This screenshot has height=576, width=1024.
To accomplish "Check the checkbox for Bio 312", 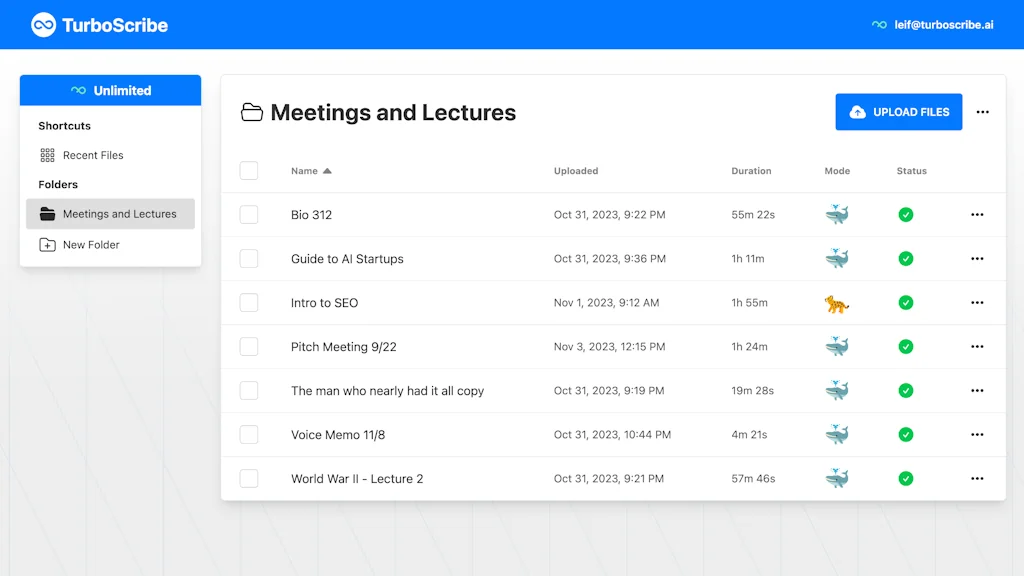I will pos(249,214).
